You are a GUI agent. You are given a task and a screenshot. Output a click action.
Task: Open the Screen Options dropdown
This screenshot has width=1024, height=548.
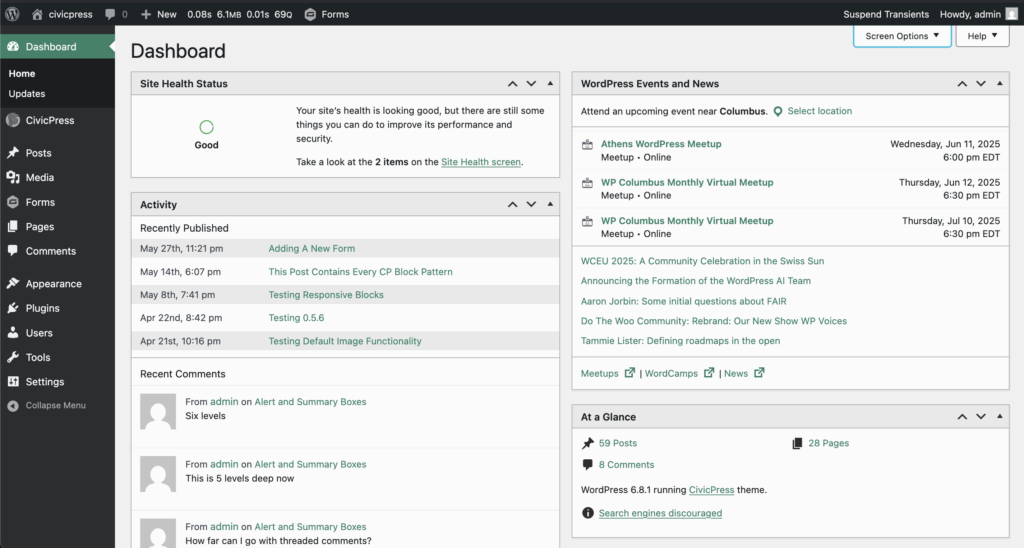[x=902, y=36]
